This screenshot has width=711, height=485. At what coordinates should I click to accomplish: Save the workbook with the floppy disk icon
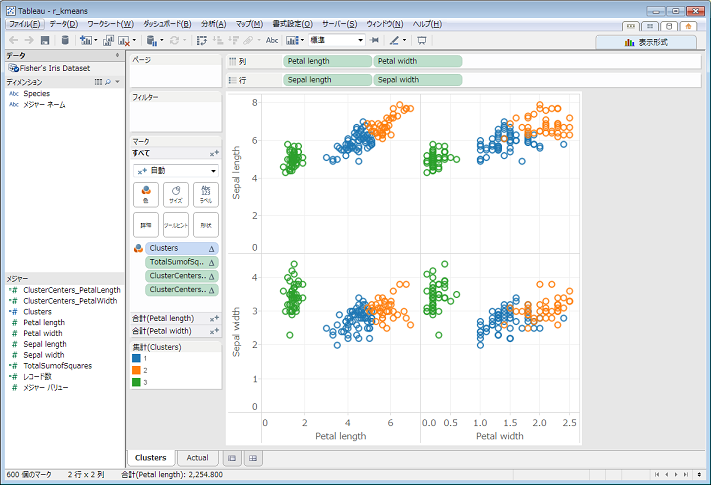pyautogui.click(x=45, y=40)
